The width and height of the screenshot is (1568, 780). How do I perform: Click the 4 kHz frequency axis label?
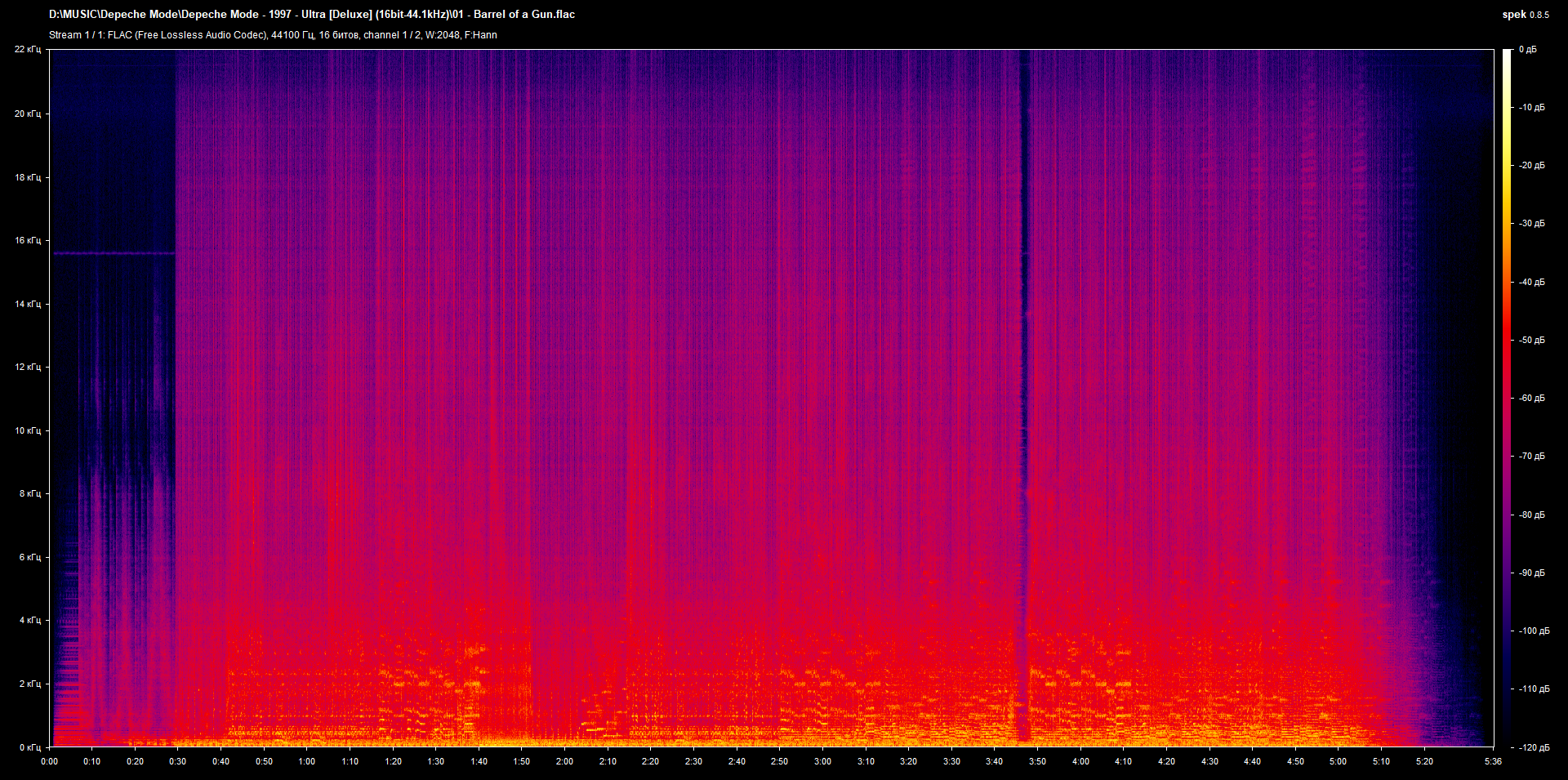point(29,621)
